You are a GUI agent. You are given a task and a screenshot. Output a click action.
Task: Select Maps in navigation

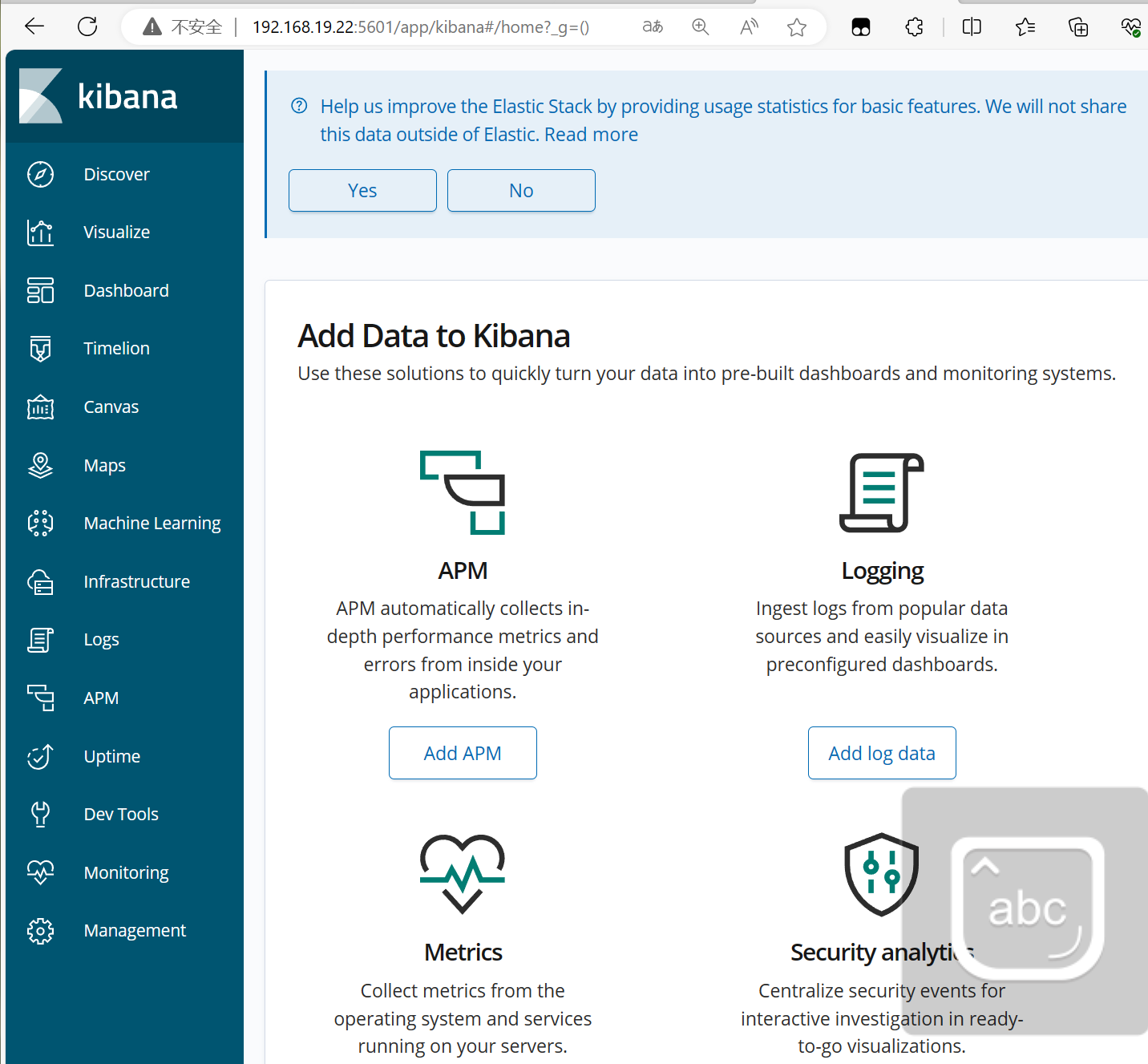coord(104,465)
